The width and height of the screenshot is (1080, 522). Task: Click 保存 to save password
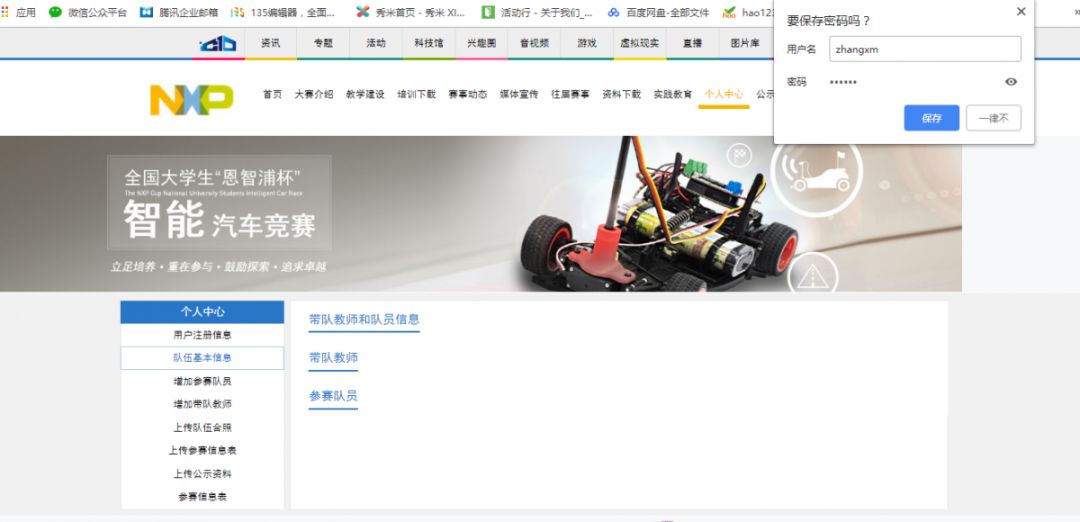coord(931,118)
